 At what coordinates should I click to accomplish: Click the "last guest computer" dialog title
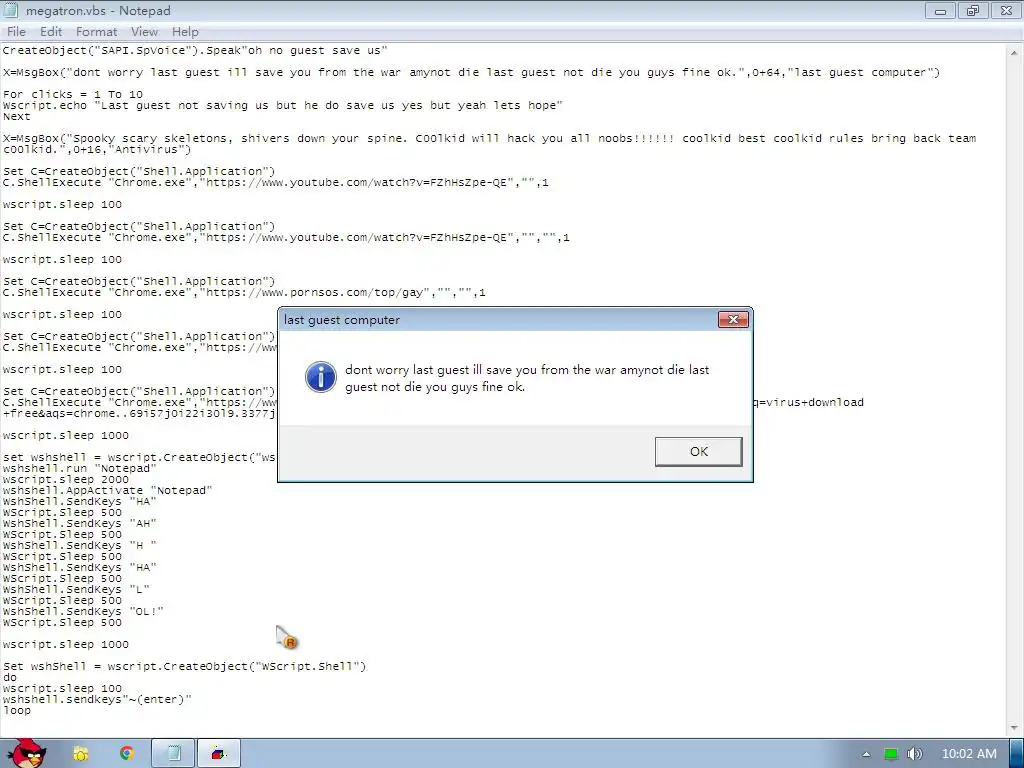342,320
